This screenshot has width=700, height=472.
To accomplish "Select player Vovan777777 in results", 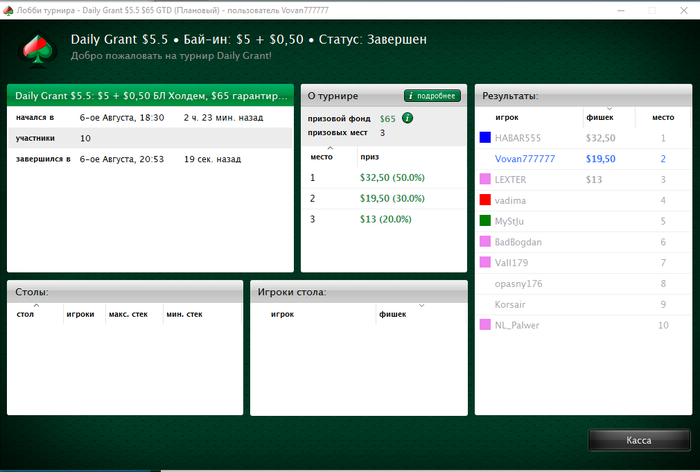I will 583,159.
